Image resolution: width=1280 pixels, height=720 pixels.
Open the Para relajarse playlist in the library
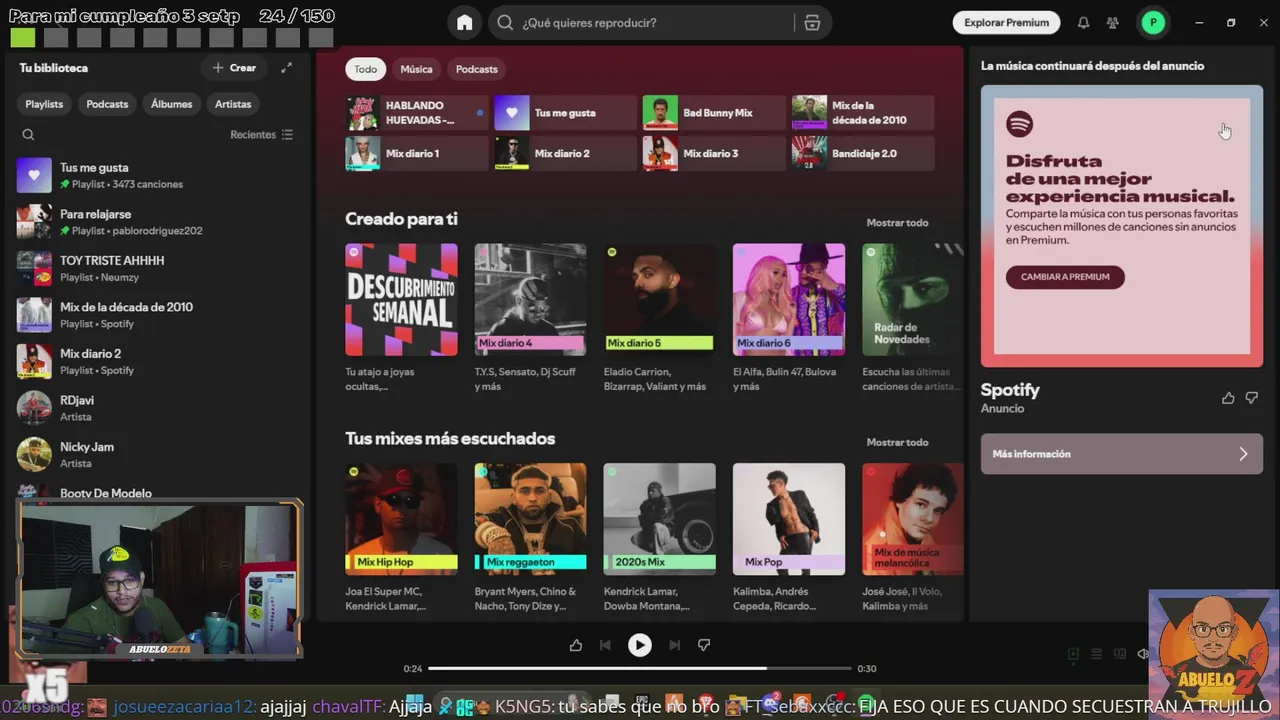coord(156,222)
